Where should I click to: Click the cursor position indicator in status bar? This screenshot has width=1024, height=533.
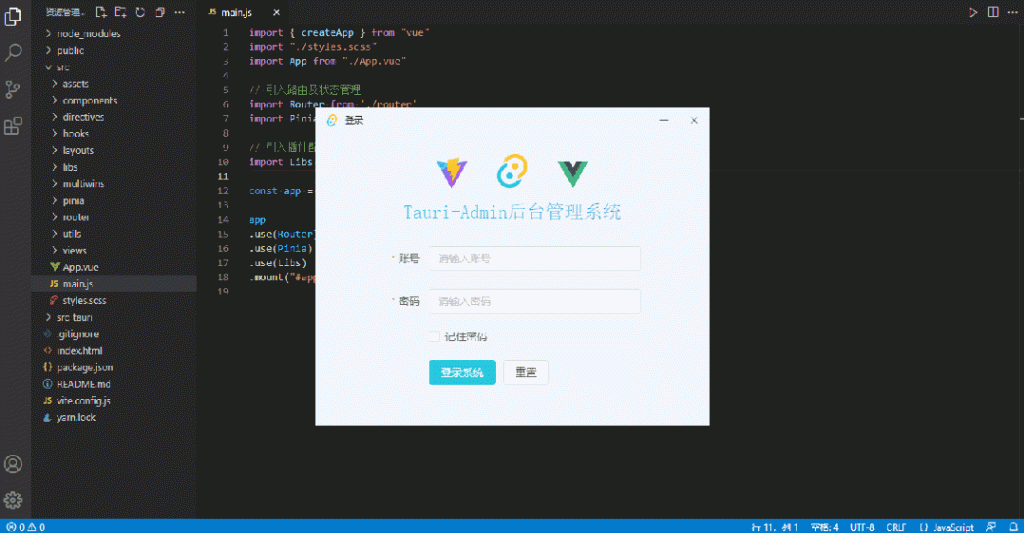click(x=775, y=527)
